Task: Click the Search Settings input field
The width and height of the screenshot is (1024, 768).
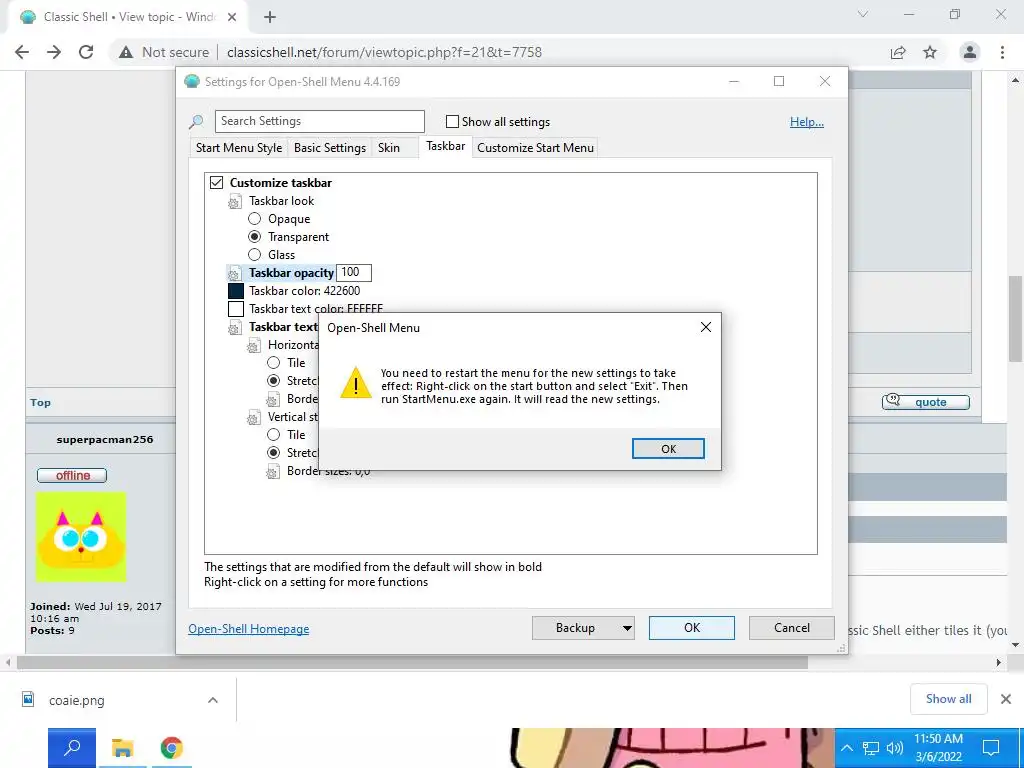Action: pyautogui.click(x=319, y=121)
